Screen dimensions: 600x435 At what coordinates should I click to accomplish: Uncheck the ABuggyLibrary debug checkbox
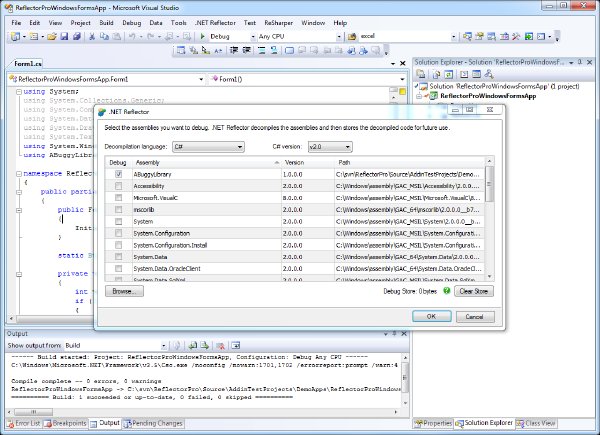(119, 174)
